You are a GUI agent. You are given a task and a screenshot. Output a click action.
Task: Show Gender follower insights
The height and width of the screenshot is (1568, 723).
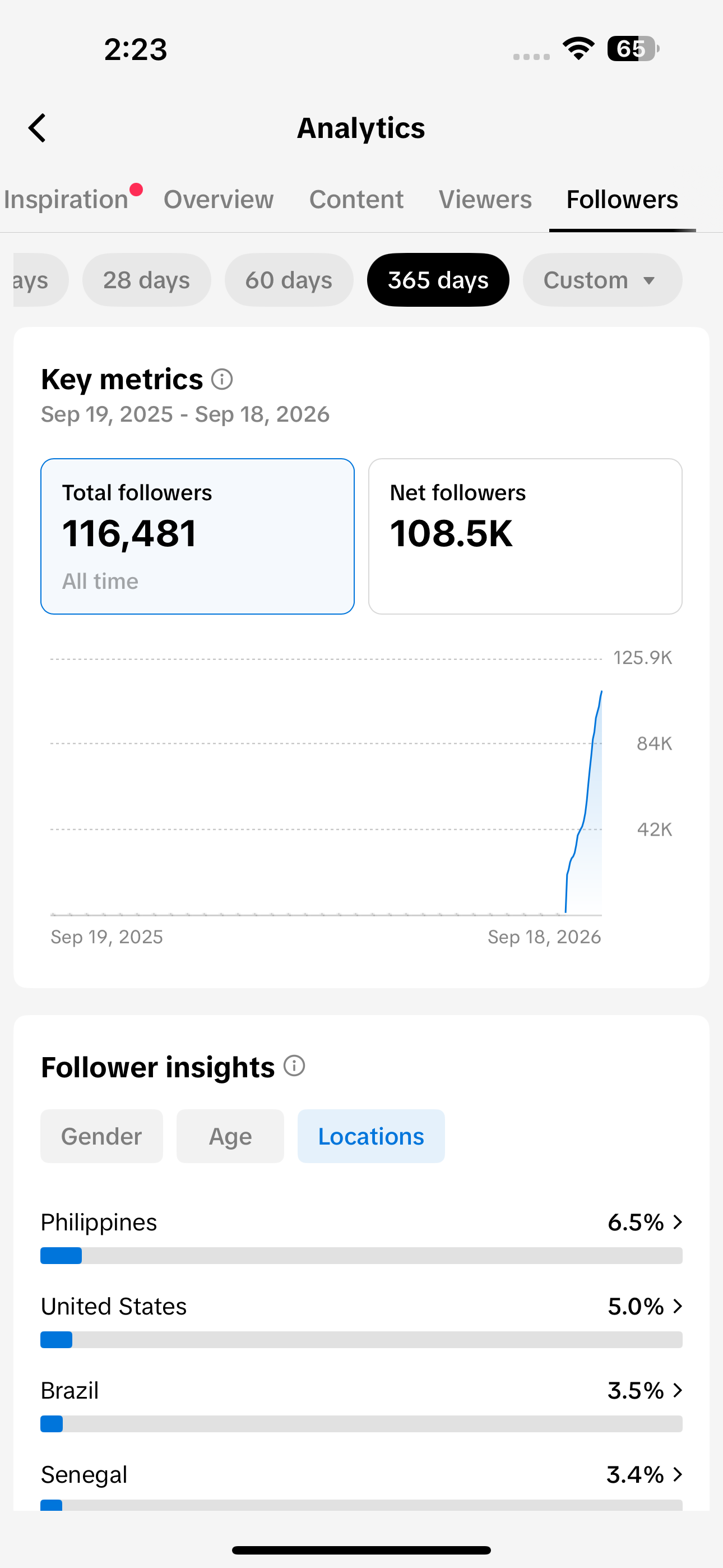click(x=101, y=1136)
